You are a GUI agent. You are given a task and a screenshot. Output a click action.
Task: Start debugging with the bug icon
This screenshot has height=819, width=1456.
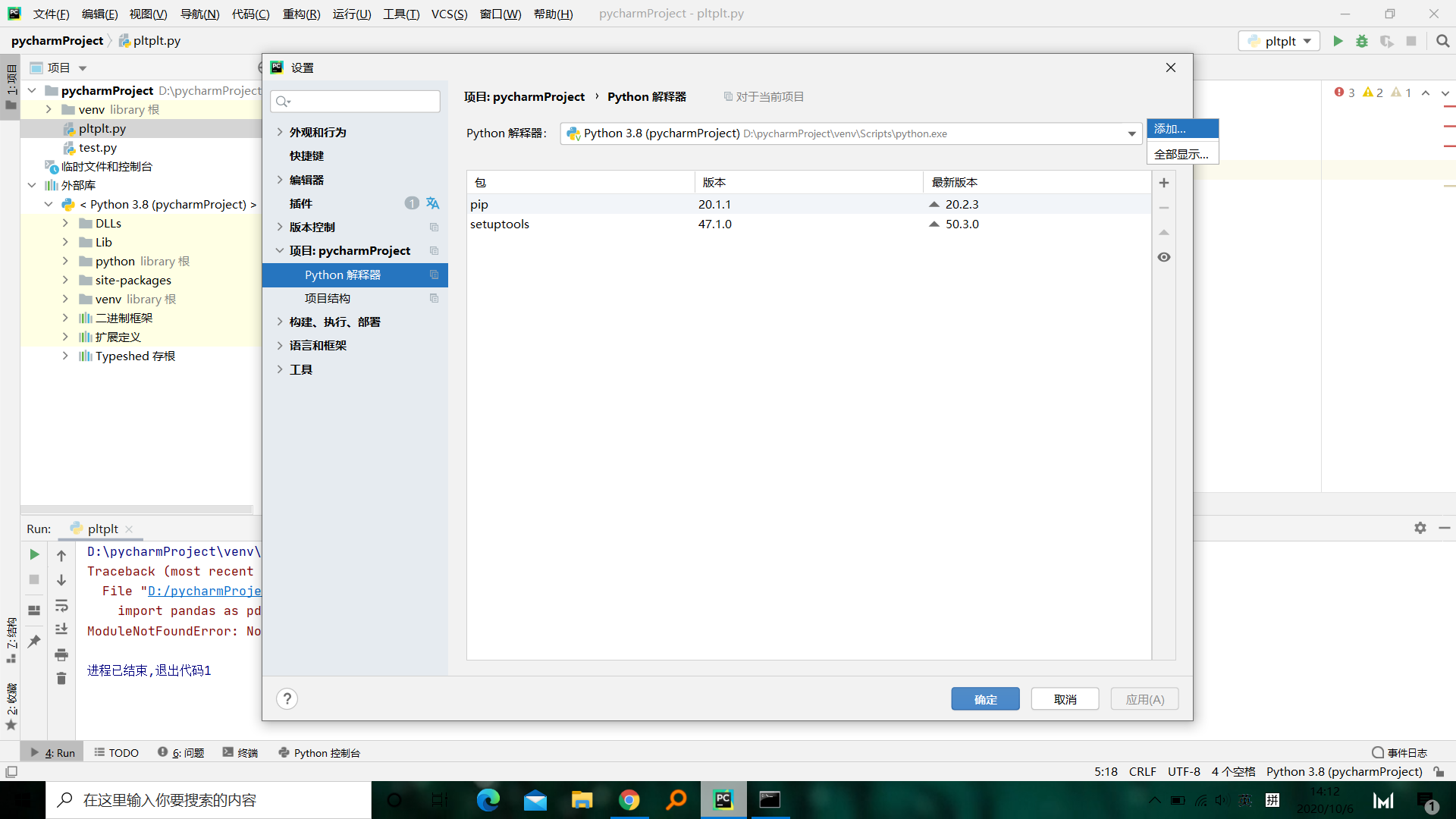click(1362, 41)
